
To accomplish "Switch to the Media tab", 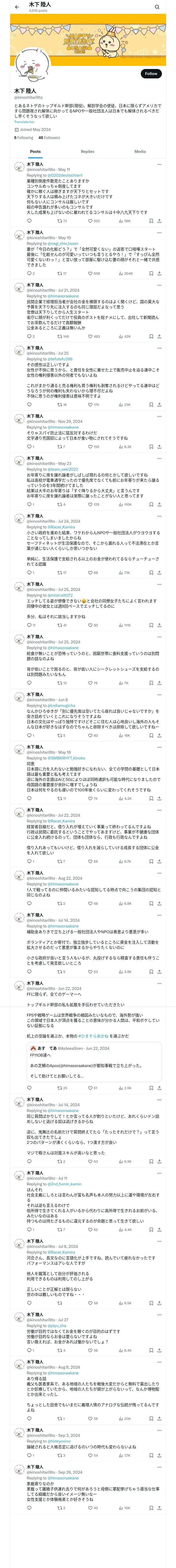I will coord(140,152).
